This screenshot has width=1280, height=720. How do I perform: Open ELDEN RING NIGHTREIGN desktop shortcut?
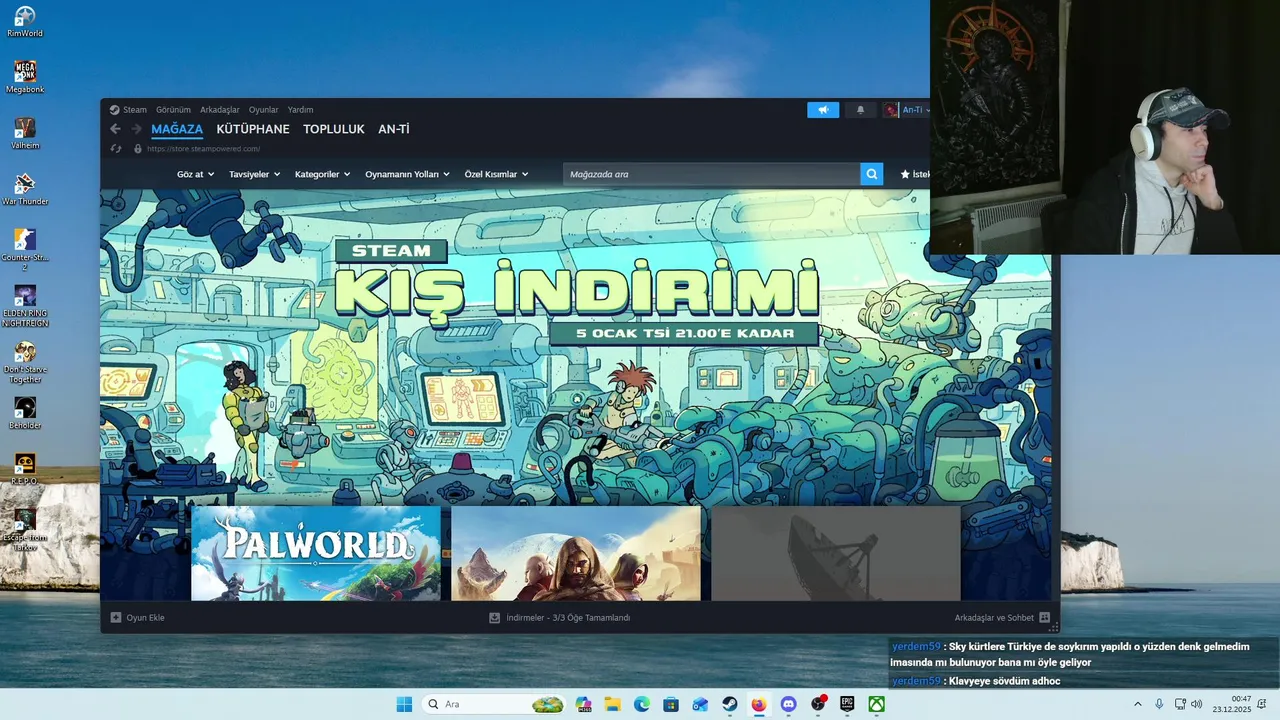pyautogui.click(x=25, y=306)
